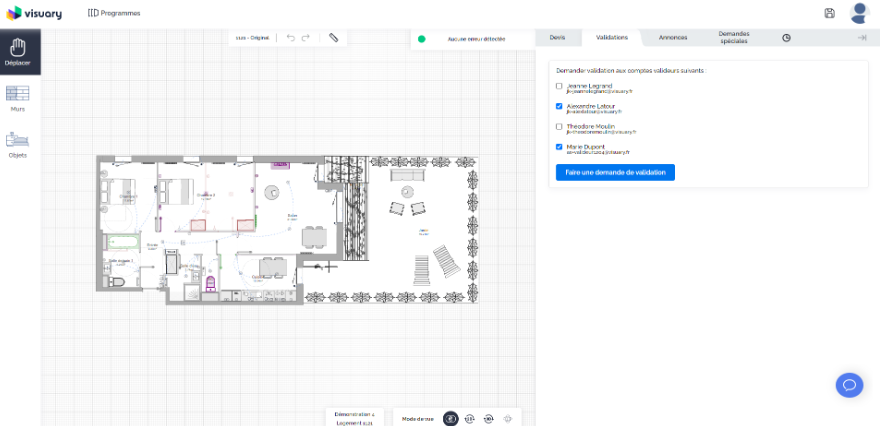
Task: Uncheck Marie Dupont validator
Action: [559, 147]
